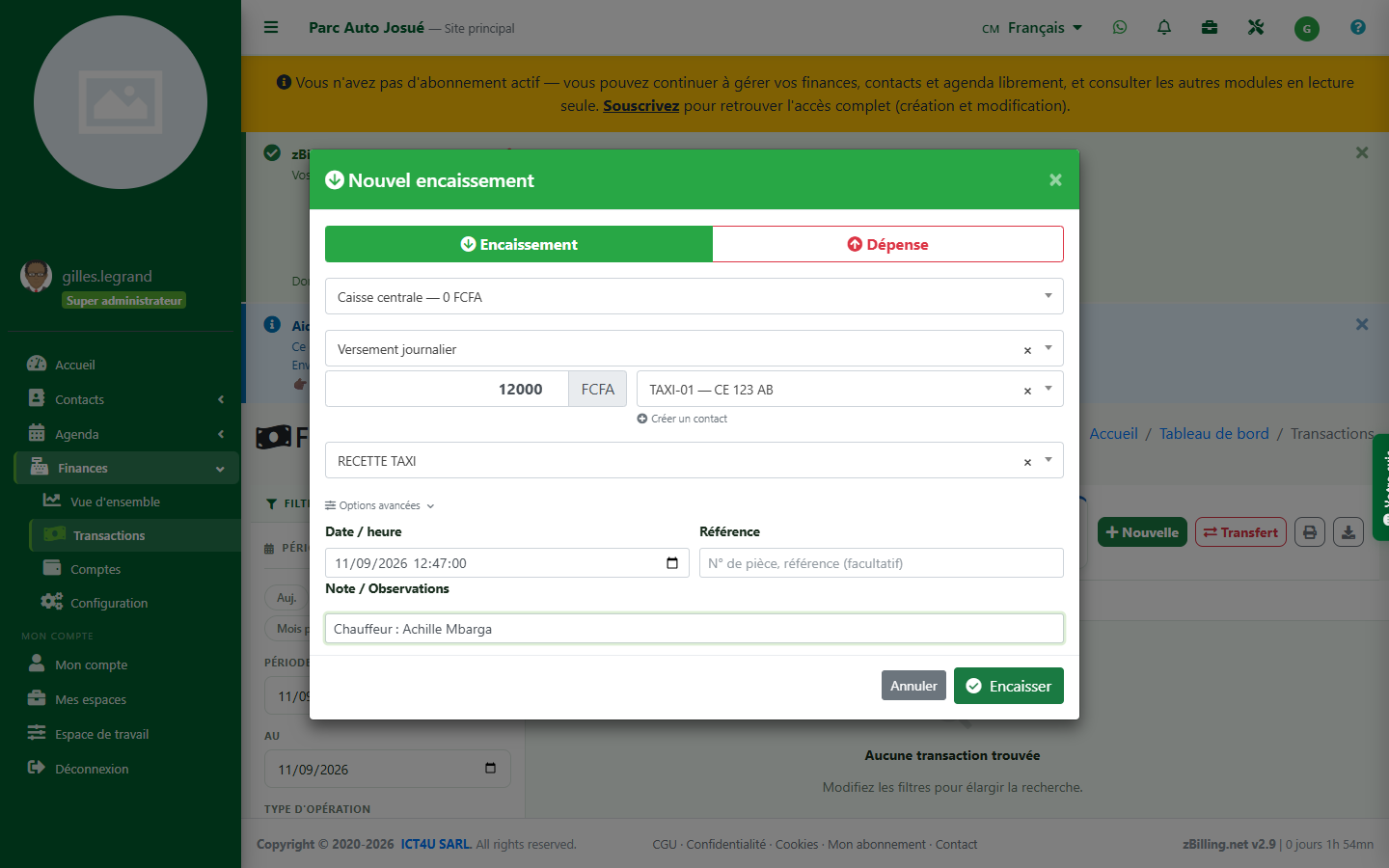Click the briefcase icon in top bar
This screenshot has height=868, width=1389.
pyautogui.click(x=1210, y=27)
